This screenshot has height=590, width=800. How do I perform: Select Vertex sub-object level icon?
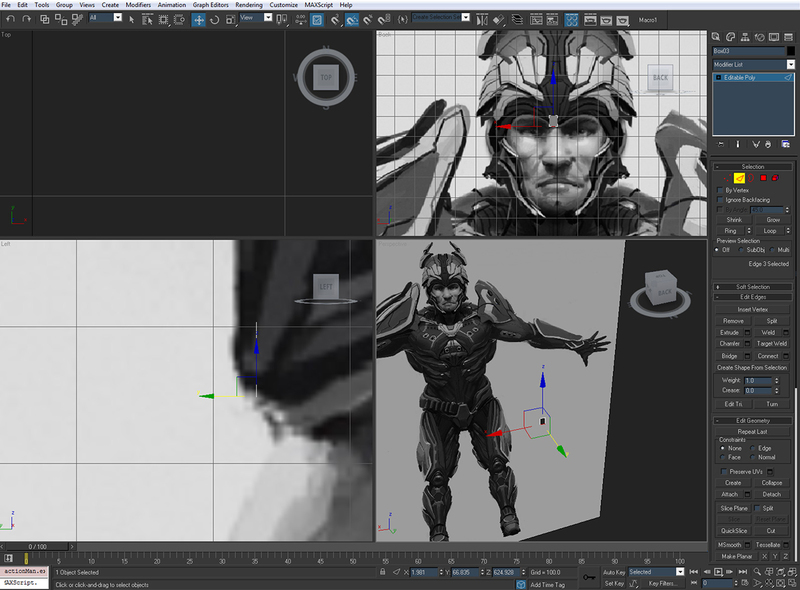pyautogui.click(x=727, y=178)
